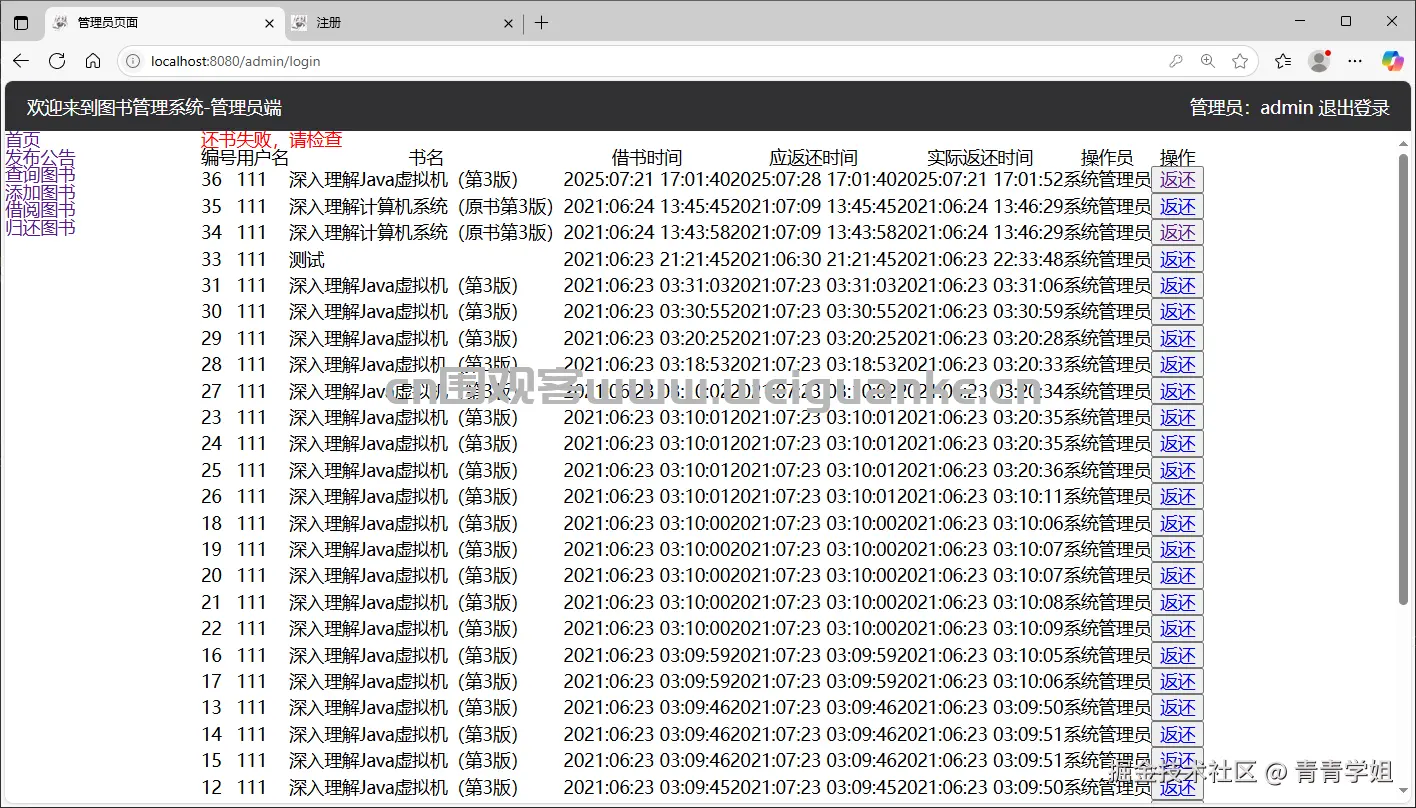
Task: Click 返还 for record number 25
Action: [1177, 470]
